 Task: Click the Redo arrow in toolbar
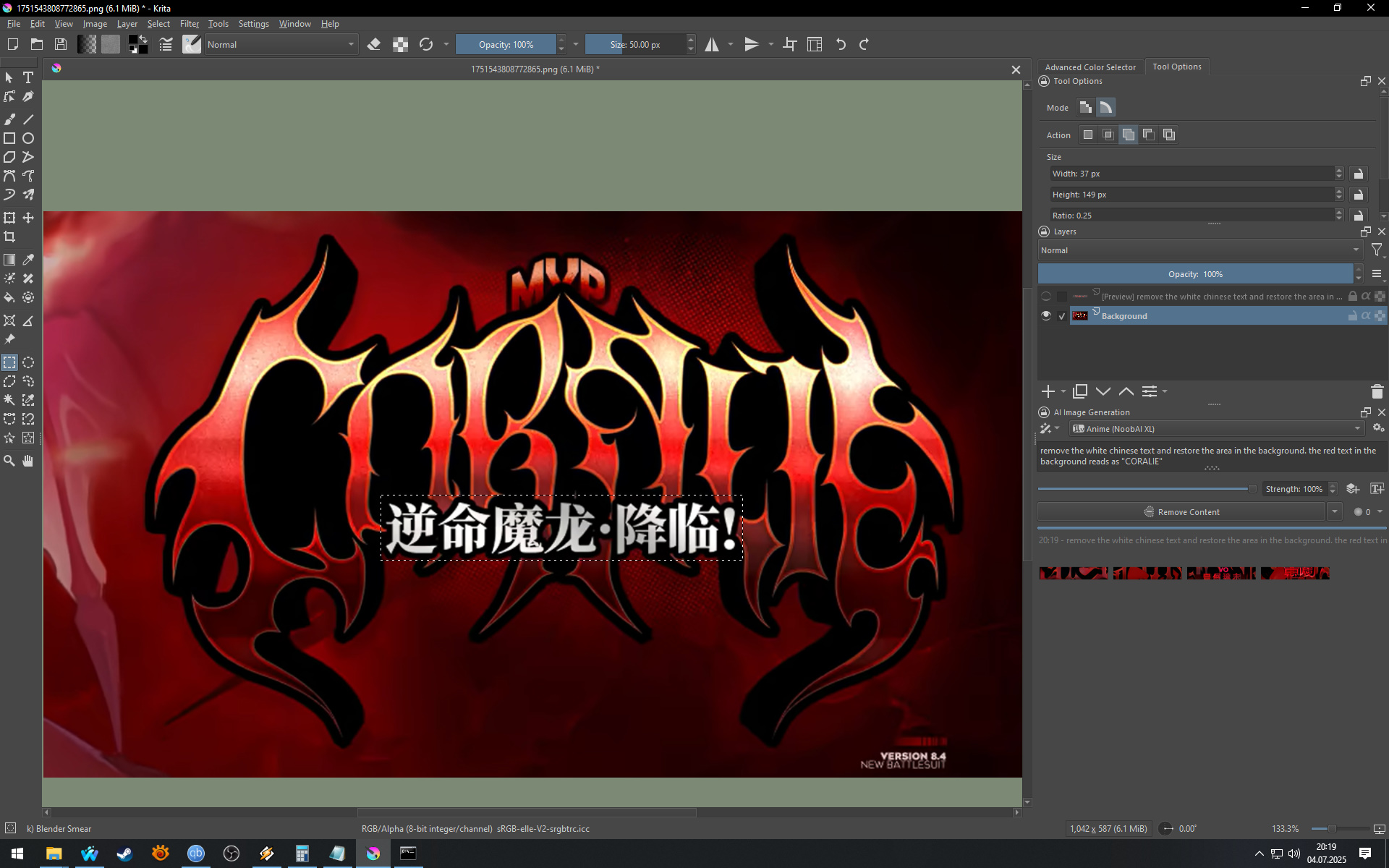(864, 45)
